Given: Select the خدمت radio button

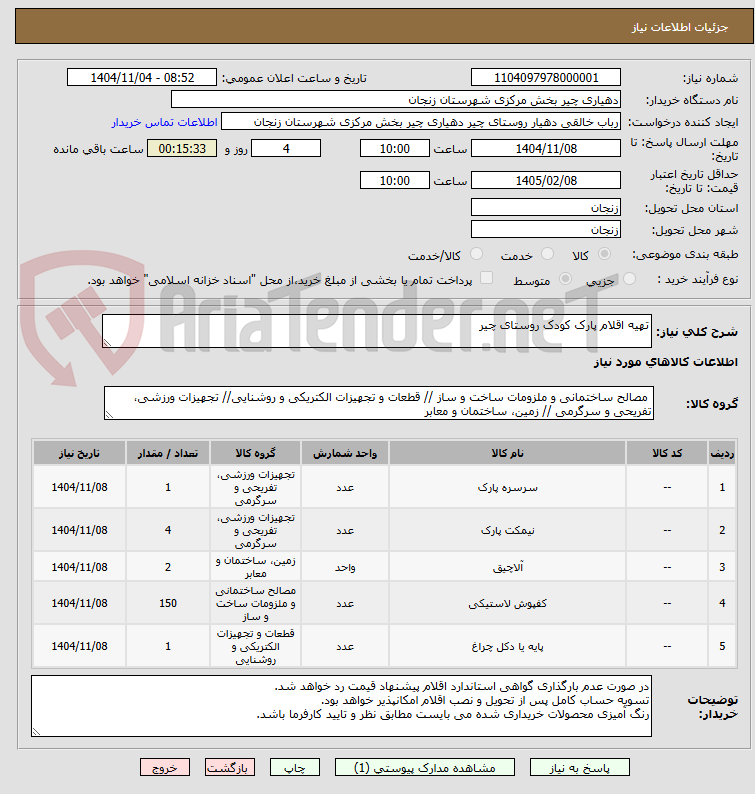Looking at the screenshot, I should click(x=547, y=254).
